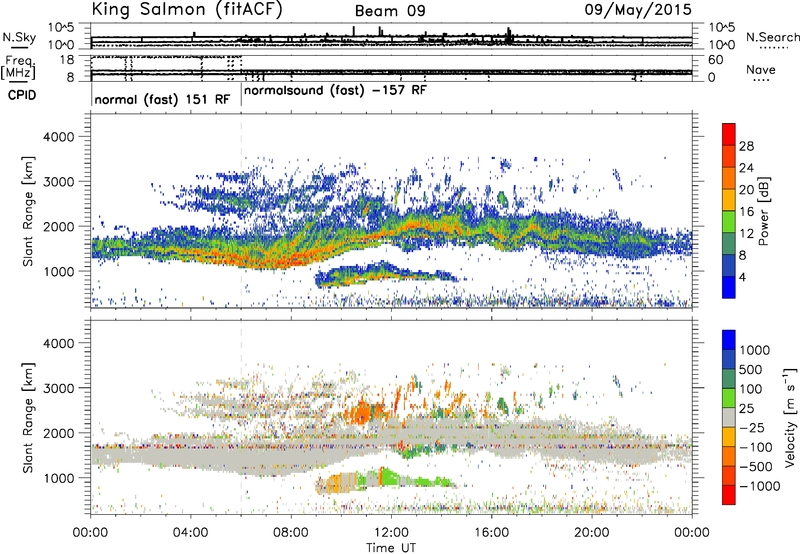Click the '08:00' time tick label
Viewport: 800px width, 554px height.
[291, 533]
